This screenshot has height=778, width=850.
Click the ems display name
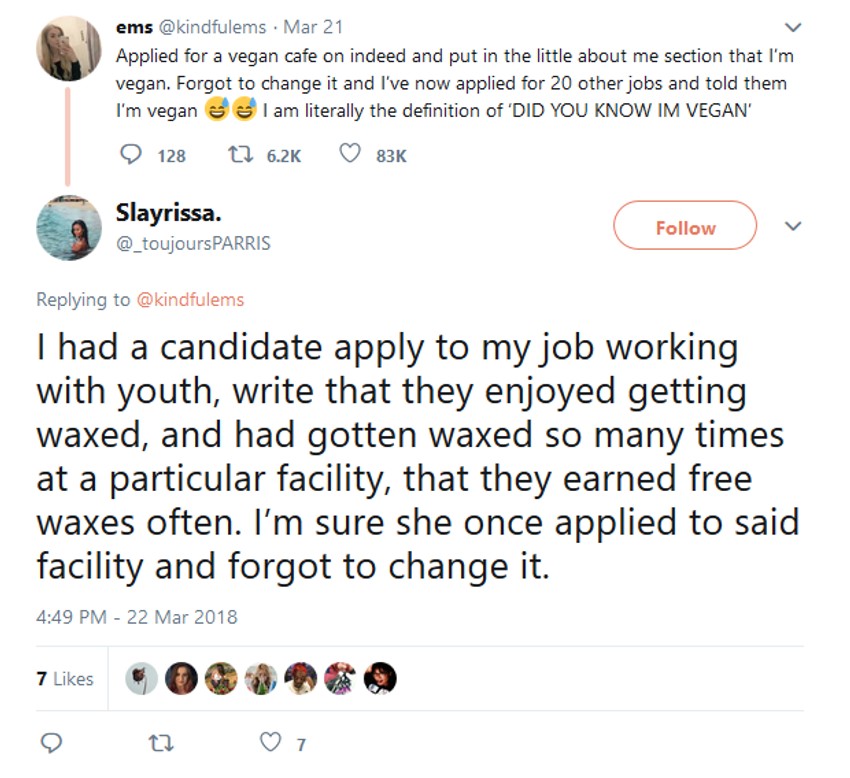tap(134, 27)
